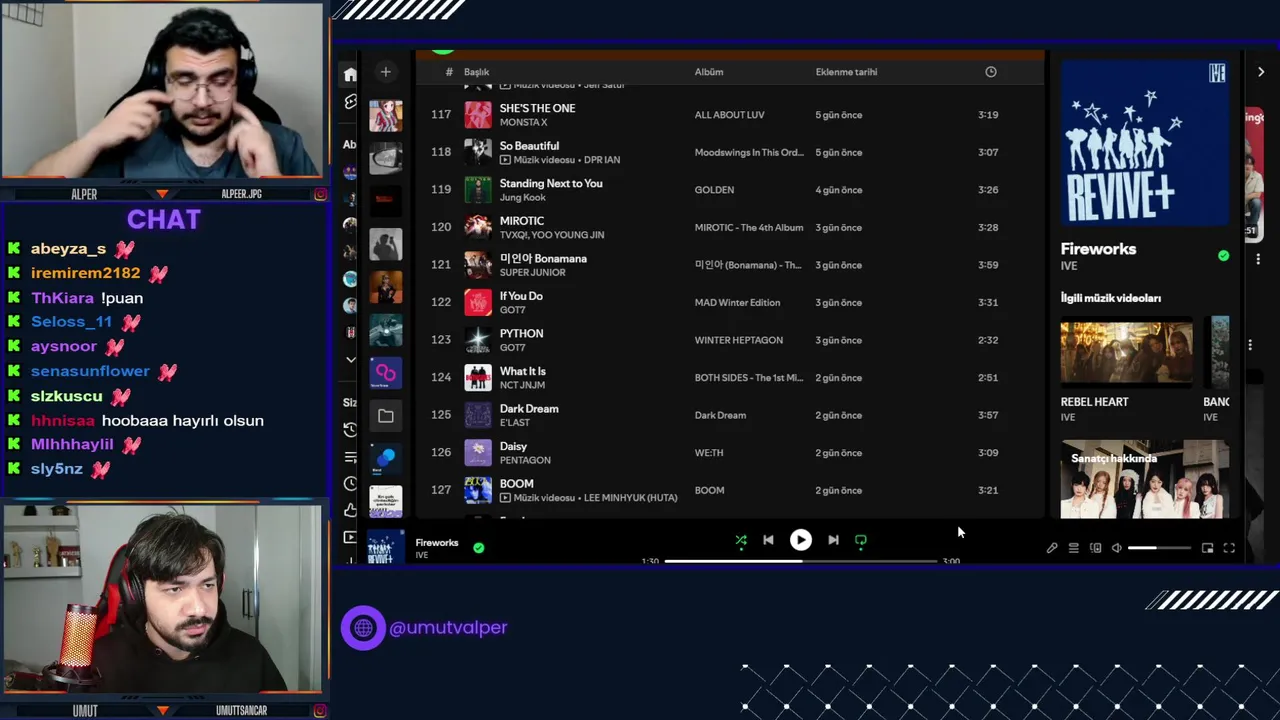Open the REVIVE+ album artwork in right panel
1280x720 pixels.
[x=1145, y=143]
